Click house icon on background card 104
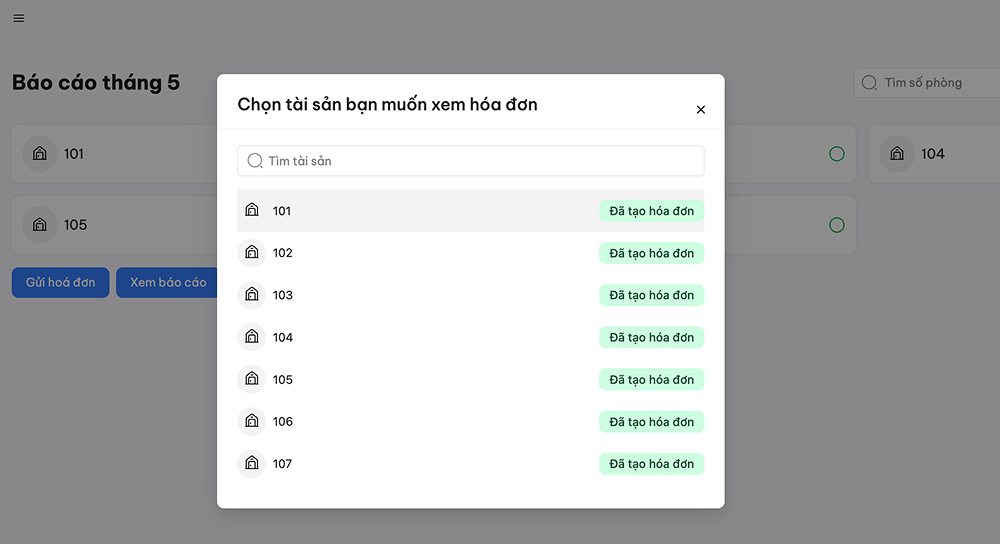This screenshot has width=1000, height=544. pos(897,154)
